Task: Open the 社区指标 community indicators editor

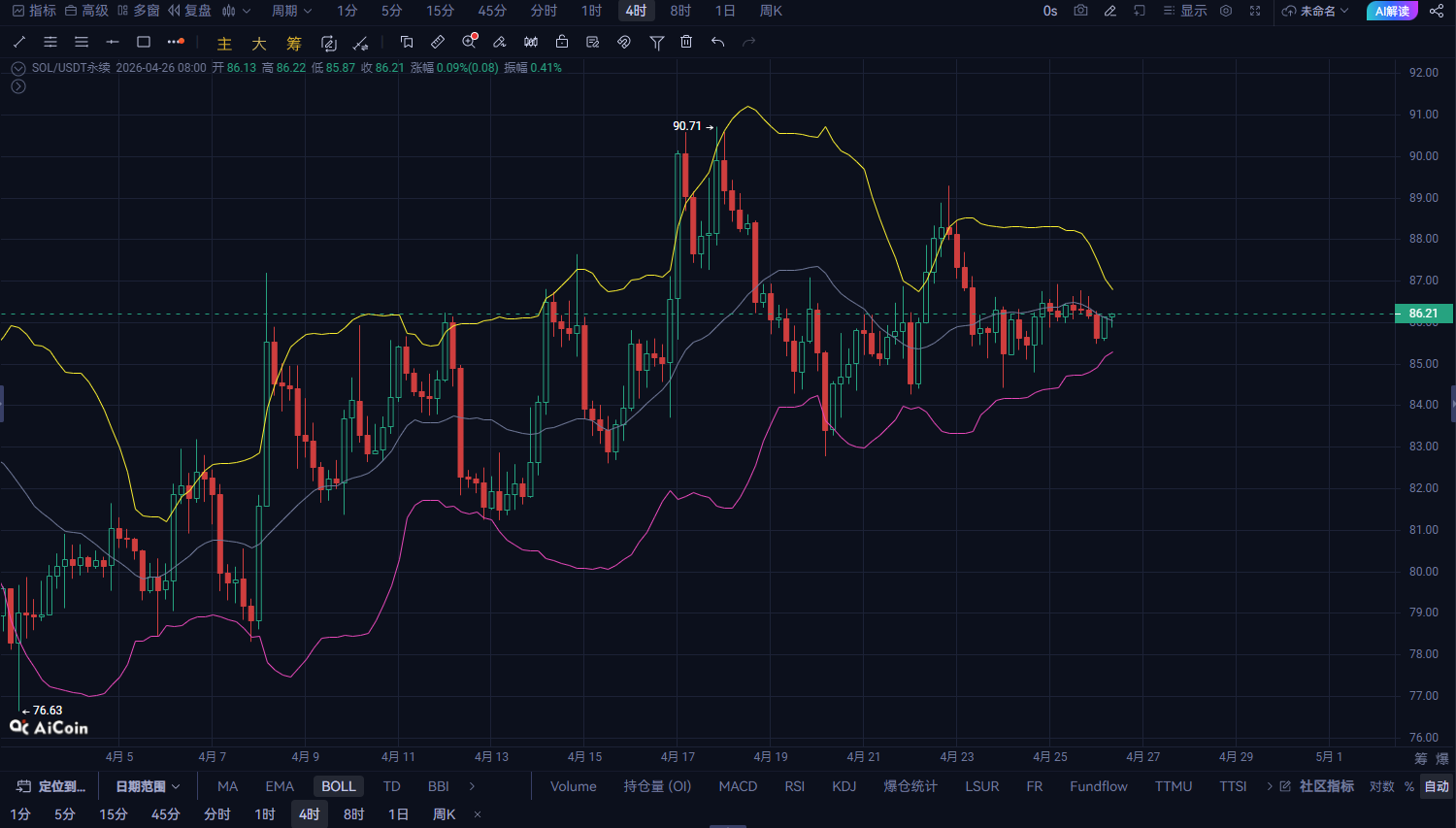Action: point(1317,786)
